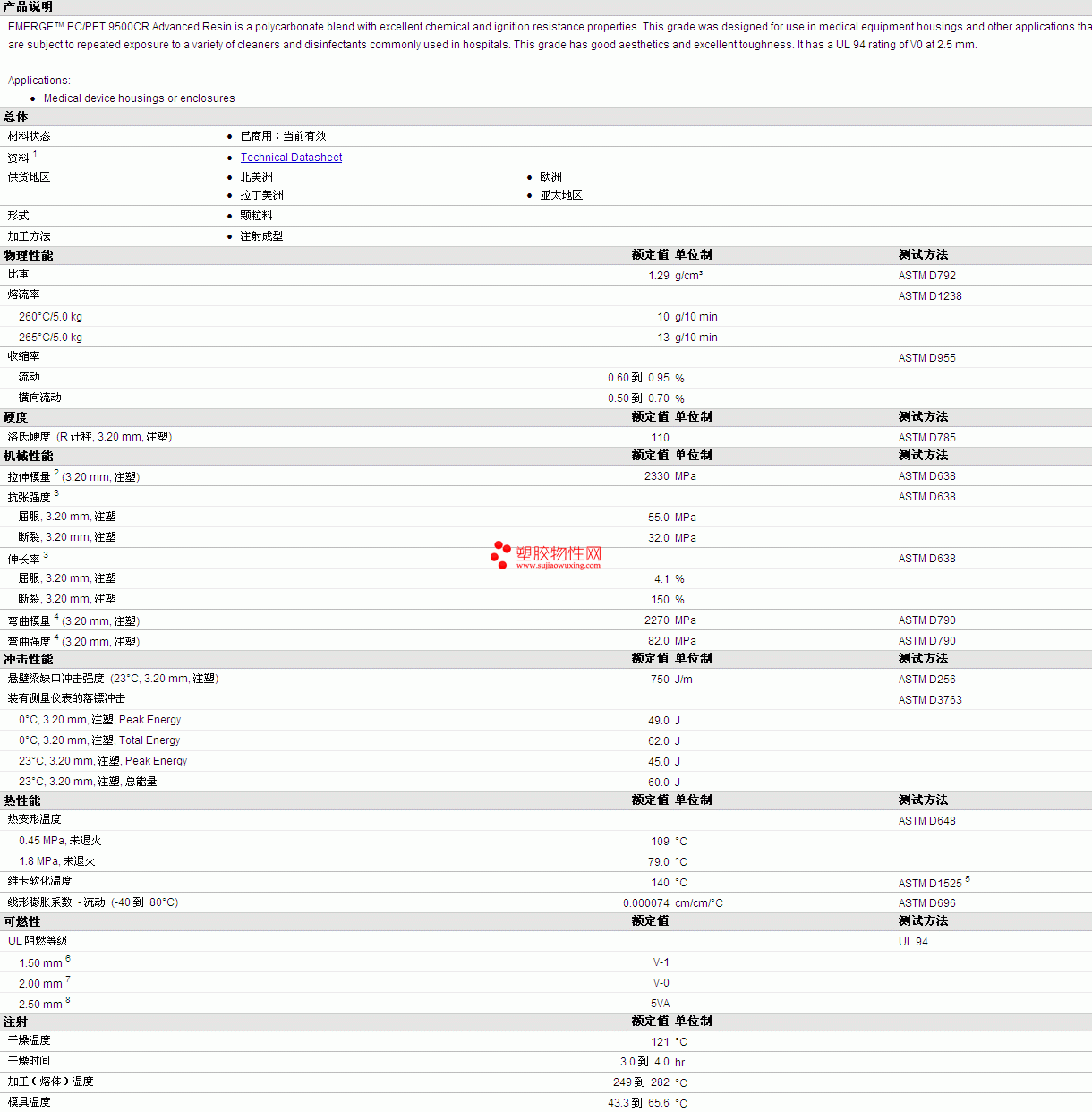Select the ASTM D785 hardness method
Viewport: 1092px width, 1112px height.
[x=926, y=438]
